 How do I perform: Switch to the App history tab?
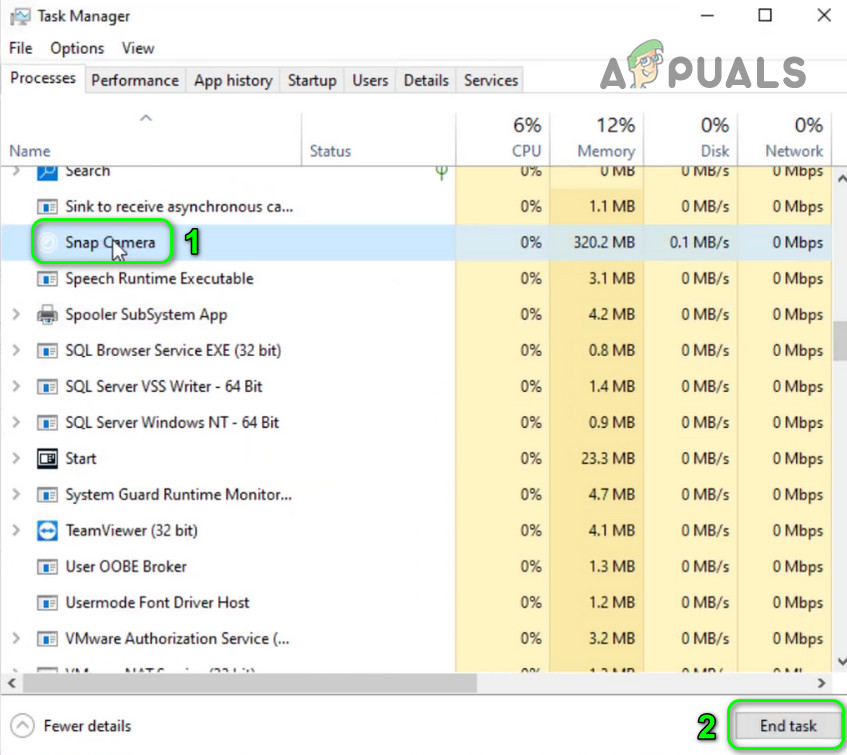coord(233,80)
